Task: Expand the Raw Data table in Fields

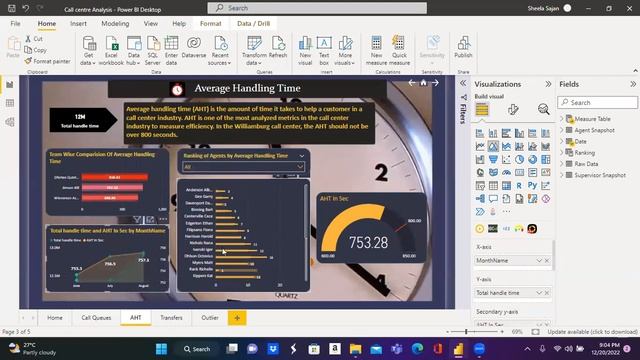Action: click(562, 164)
